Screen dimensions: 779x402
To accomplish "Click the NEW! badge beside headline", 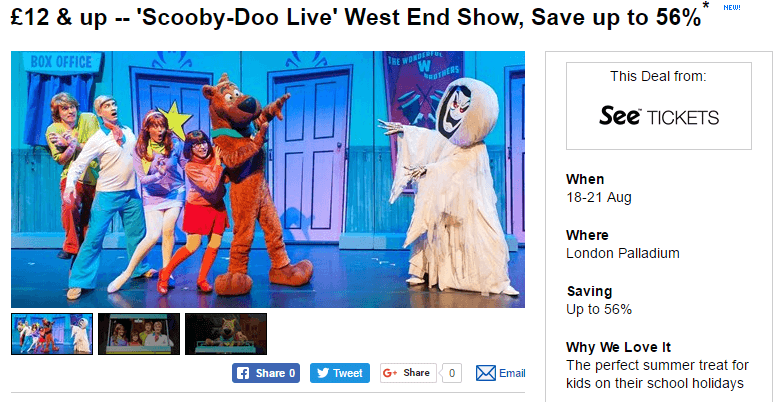I will pyautogui.click(x=732, y=7).
